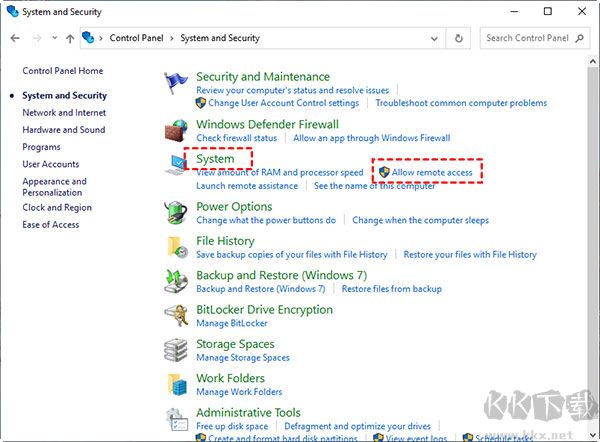Click the BitLocker Drive Encryption icon

tap(177, 316)
